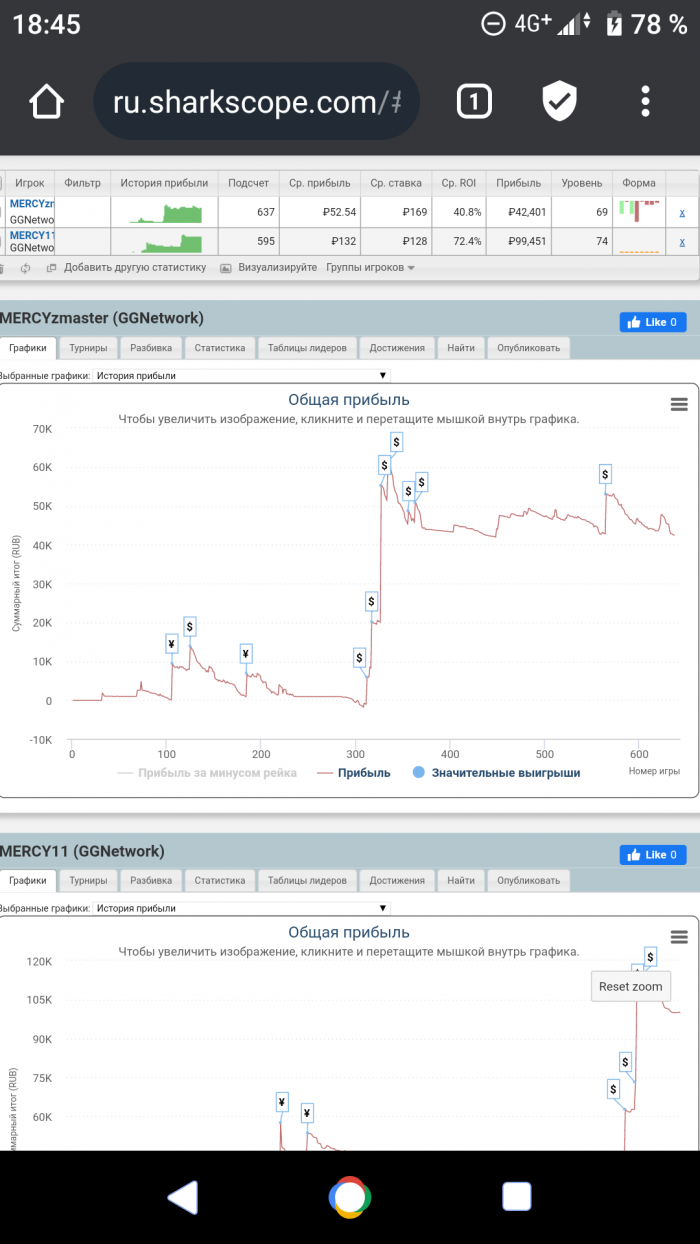Toggle Значительные выигрыши legend series
700x1244 pixels.
495,773
